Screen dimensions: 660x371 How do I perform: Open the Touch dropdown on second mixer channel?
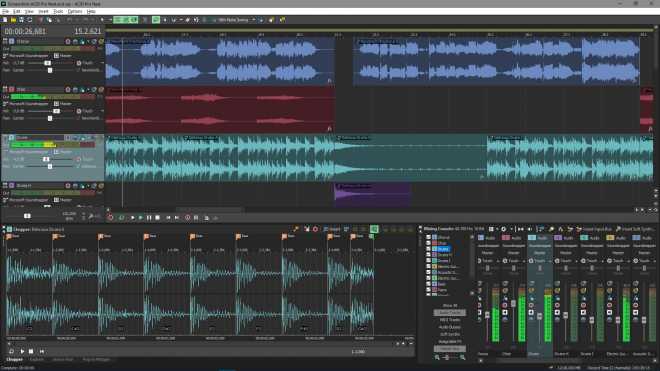pos(514,261)
